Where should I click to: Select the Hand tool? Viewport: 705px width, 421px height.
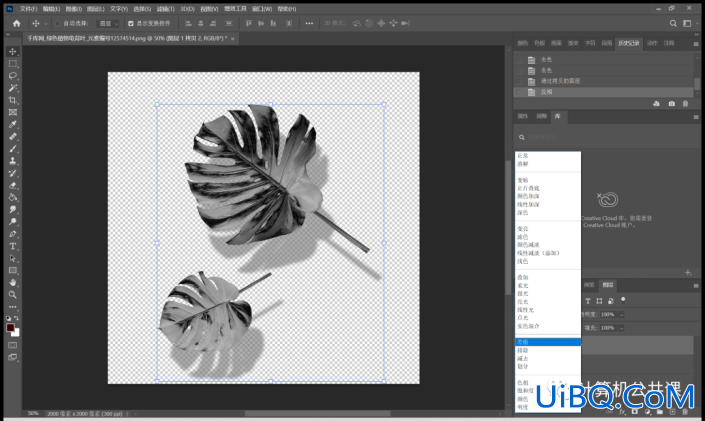13,282
